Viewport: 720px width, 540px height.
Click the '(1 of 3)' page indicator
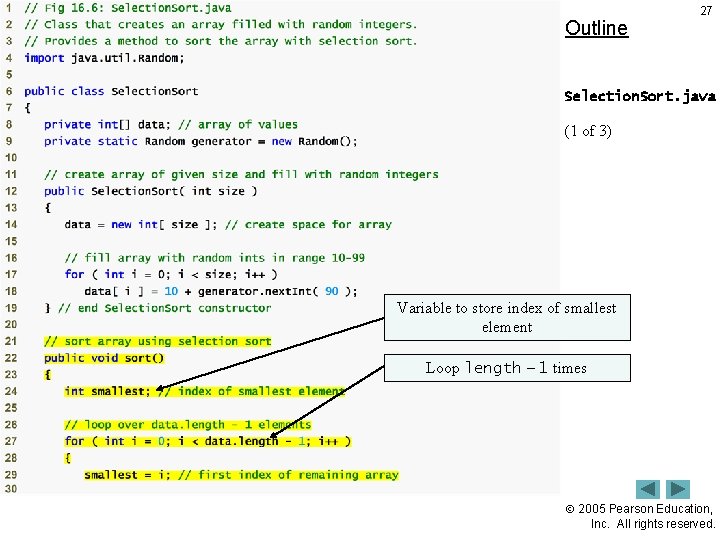(588, 131)
